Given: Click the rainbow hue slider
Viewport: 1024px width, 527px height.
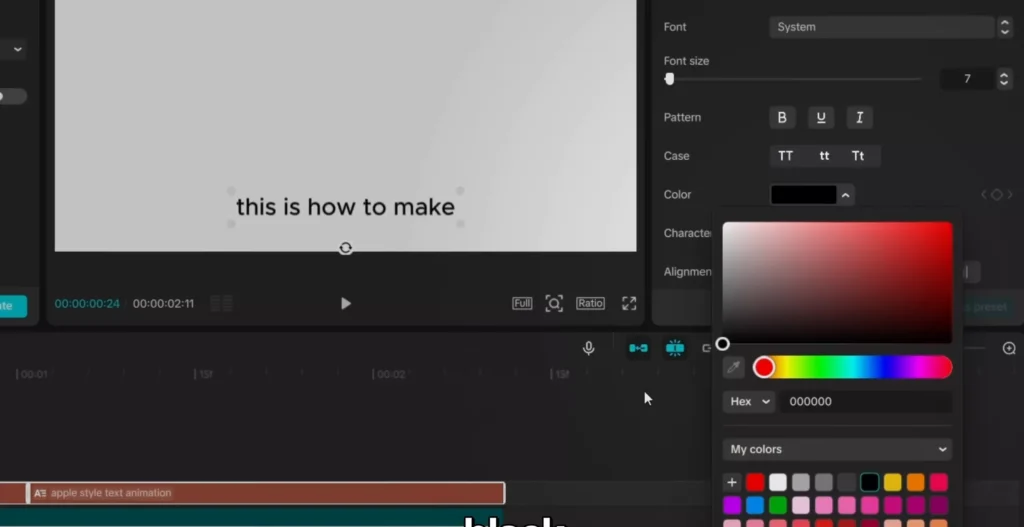Looking at the screenshot, I should pyautogui.click(x=852, y=367).
